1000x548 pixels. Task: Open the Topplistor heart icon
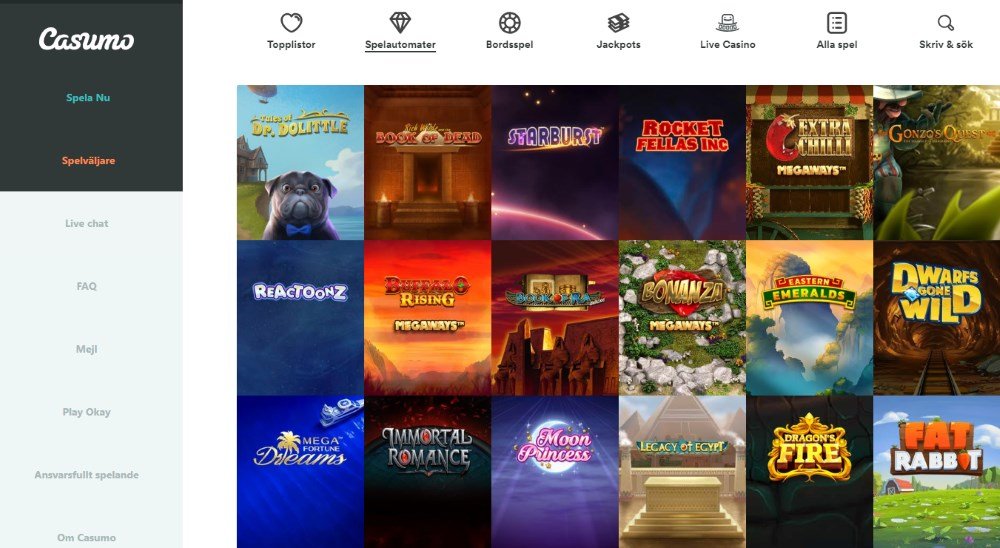[x=291, y=23]
